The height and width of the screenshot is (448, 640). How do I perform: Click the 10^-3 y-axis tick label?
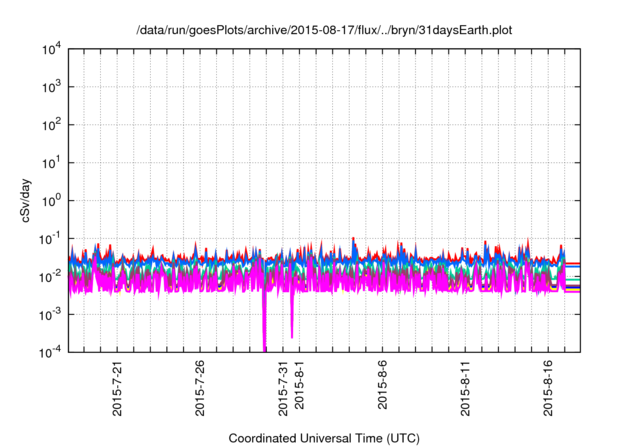click(50, 313)
